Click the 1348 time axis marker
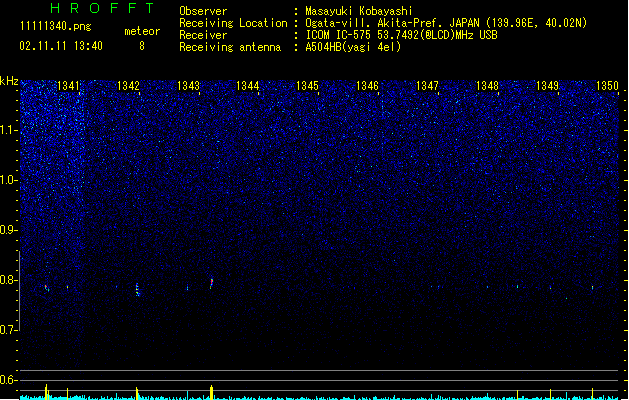Image resolution: width=629 pixels, height=400 pixels. (487, 86)
